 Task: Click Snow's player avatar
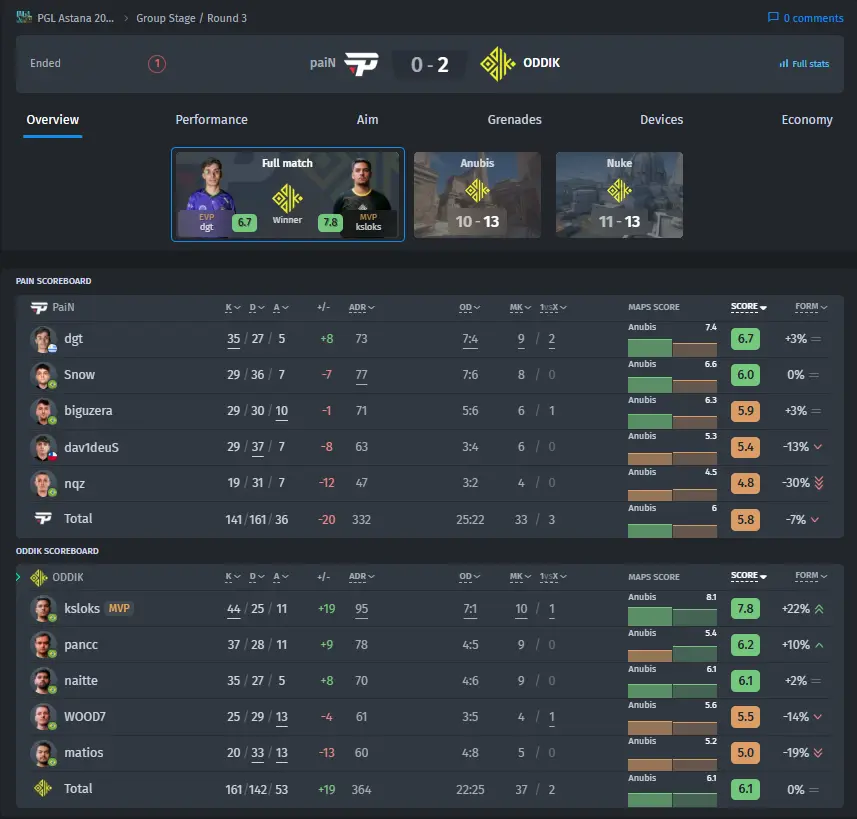pos(43,375)
